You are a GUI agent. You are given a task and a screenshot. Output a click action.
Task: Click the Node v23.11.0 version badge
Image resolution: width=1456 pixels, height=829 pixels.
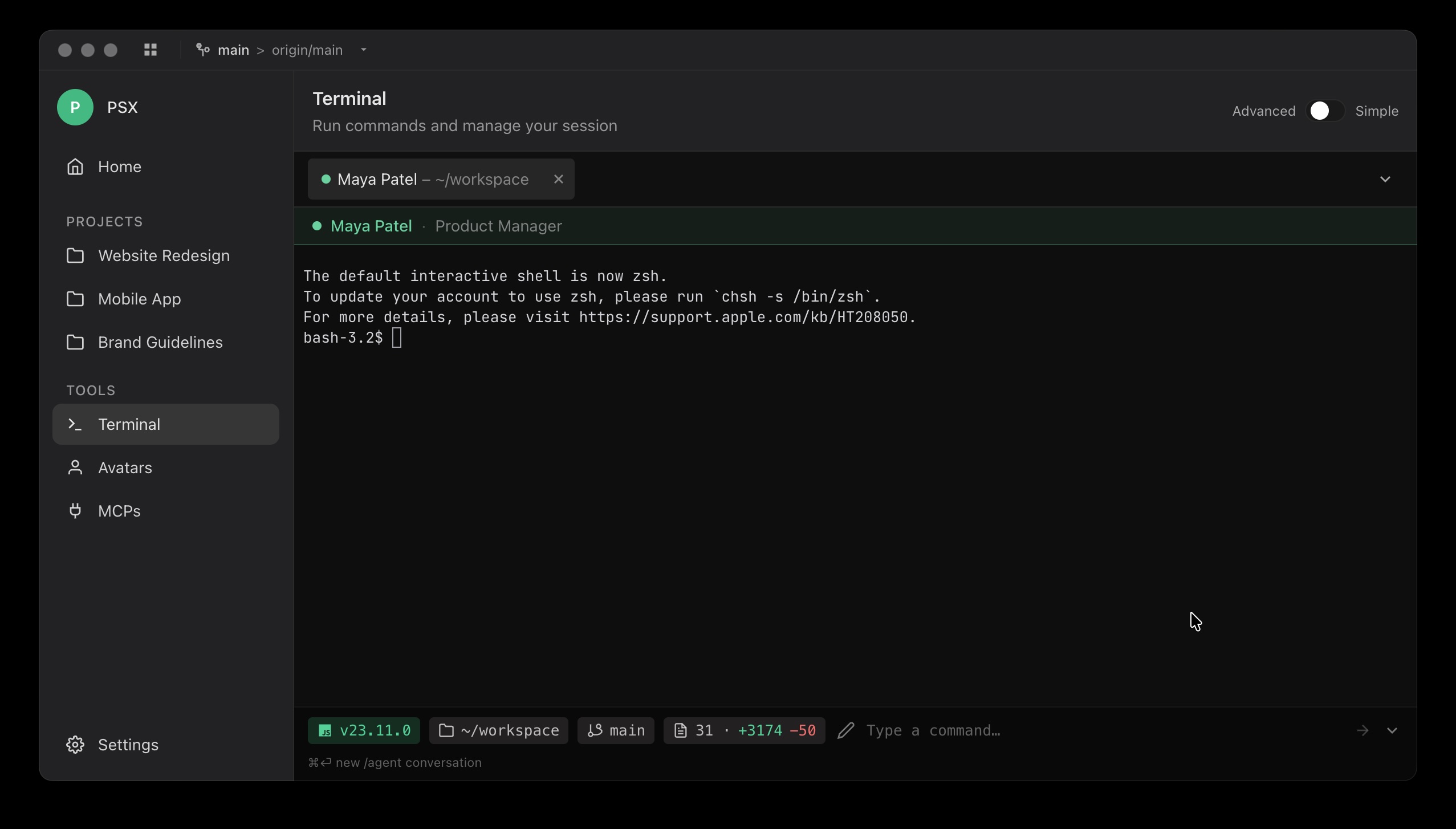[364, 730]
